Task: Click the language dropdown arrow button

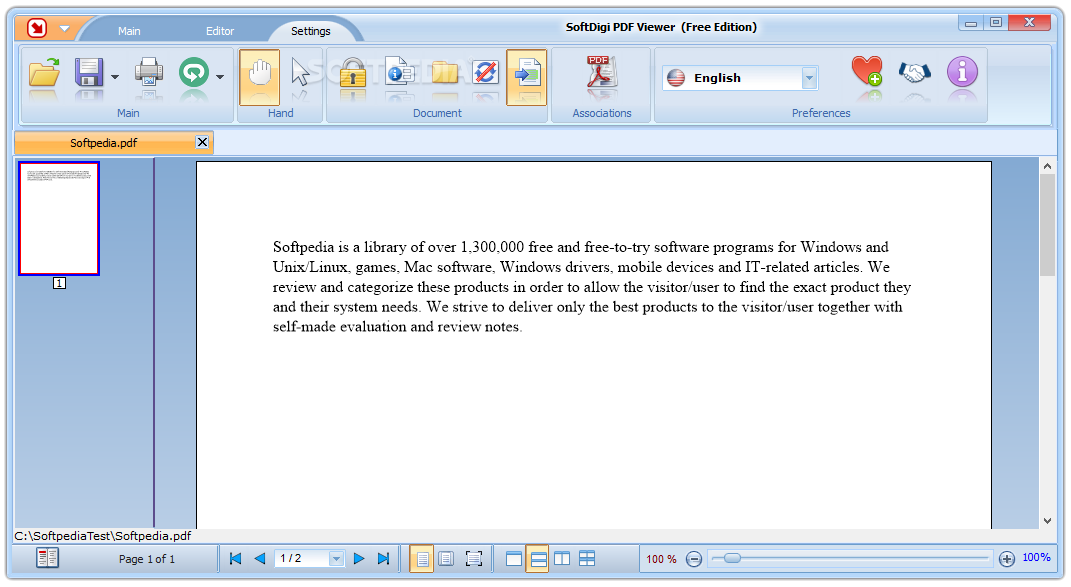Action: coord(809,78)
